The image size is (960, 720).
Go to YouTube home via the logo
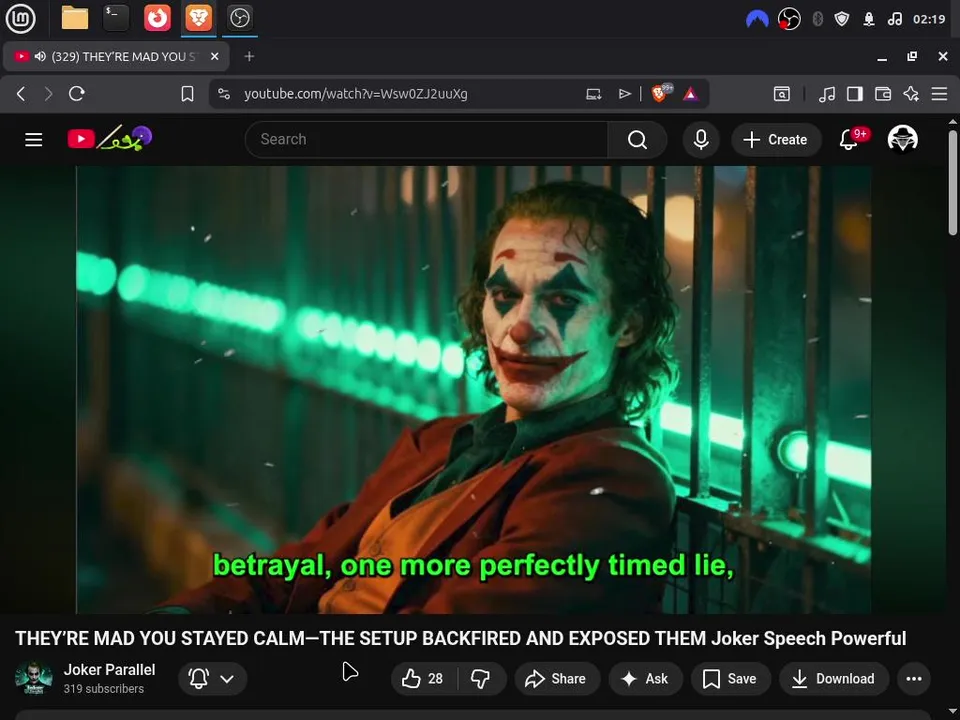pos(109,138)
